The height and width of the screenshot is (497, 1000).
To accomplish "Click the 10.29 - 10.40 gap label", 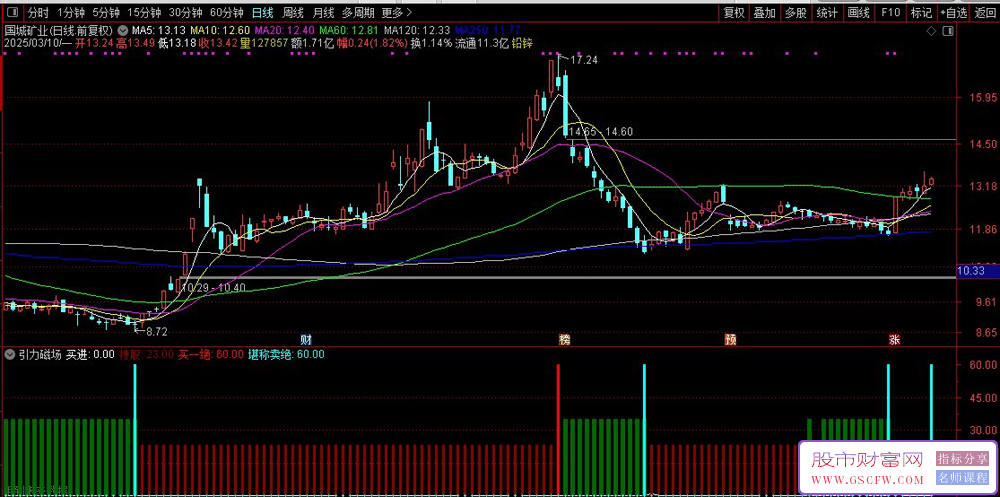I will pos(213,288).
